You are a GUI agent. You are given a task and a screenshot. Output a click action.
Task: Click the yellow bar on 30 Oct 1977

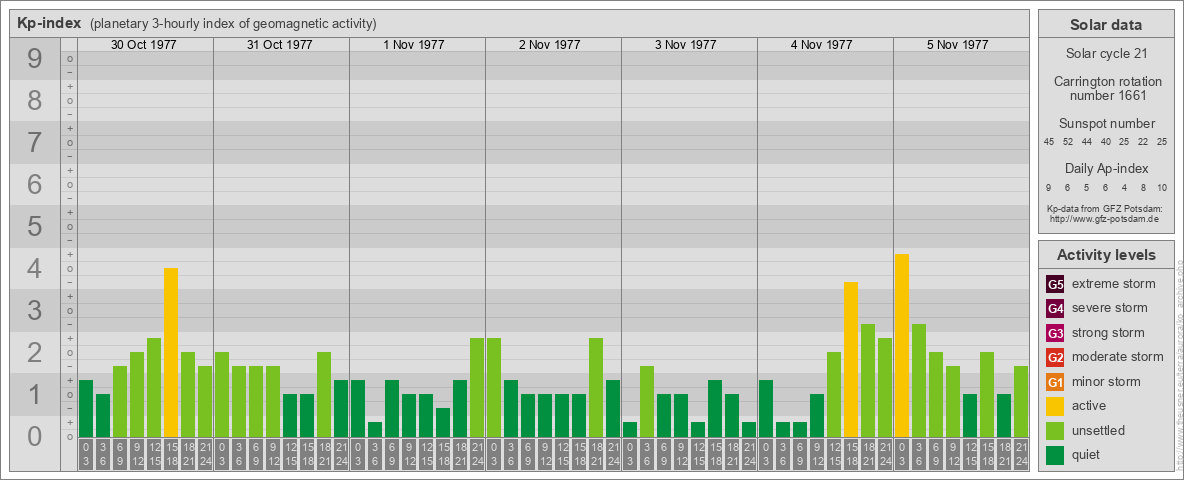tap(171, 352)
